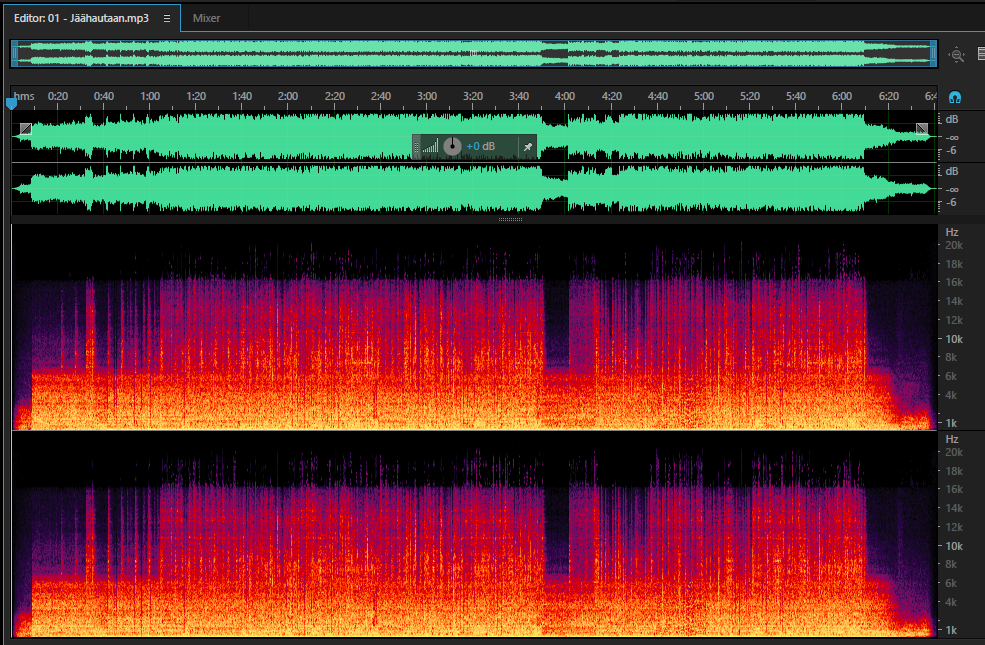
Task: Click the right handle of the overview navigator
Action: [x=933, y=53]
